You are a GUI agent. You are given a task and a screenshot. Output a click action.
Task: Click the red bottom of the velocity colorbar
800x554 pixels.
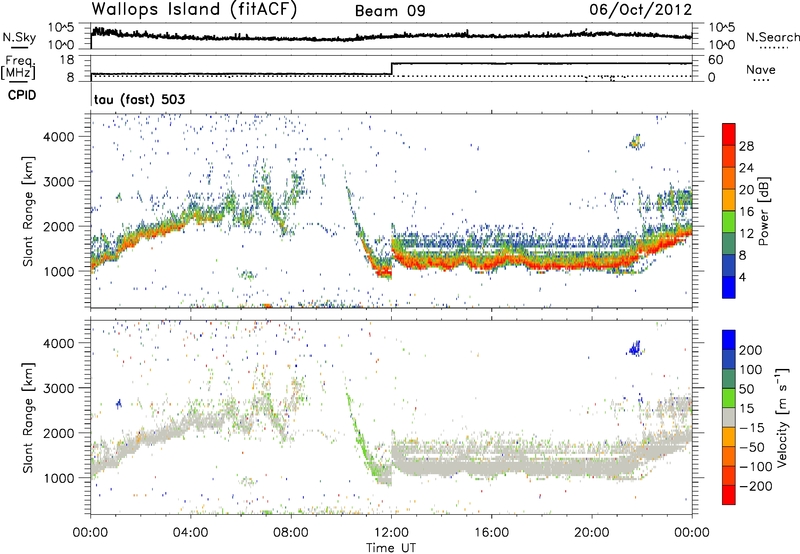729,495
